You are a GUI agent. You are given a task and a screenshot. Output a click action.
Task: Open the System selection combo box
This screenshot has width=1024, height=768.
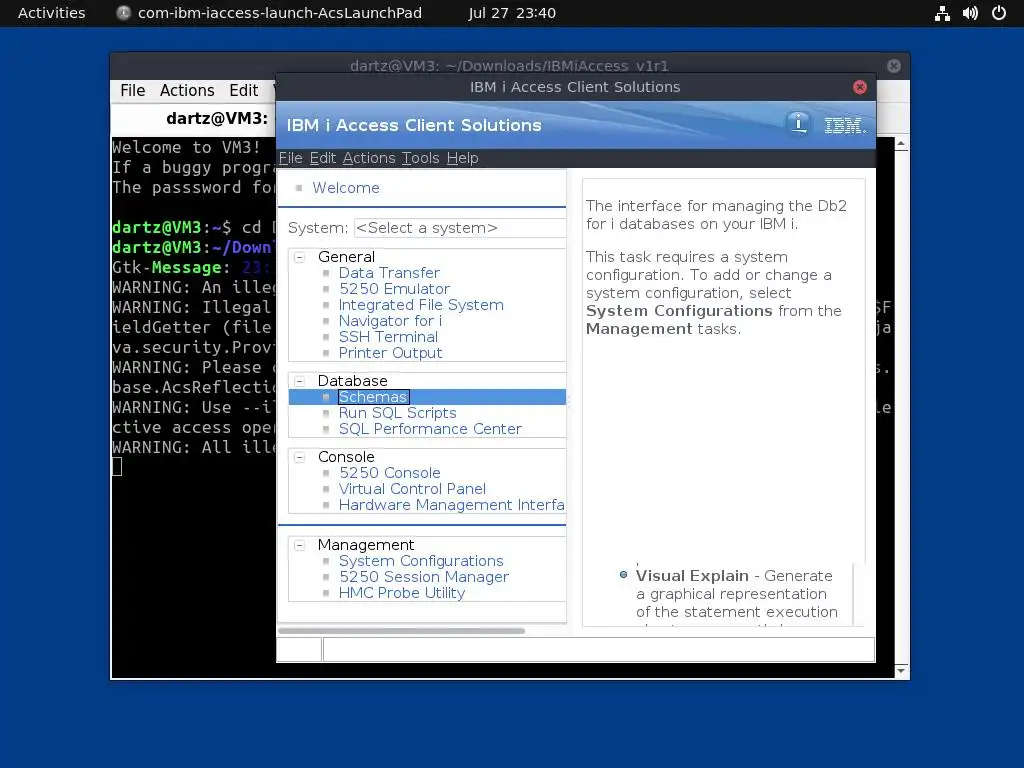(460, 228)
